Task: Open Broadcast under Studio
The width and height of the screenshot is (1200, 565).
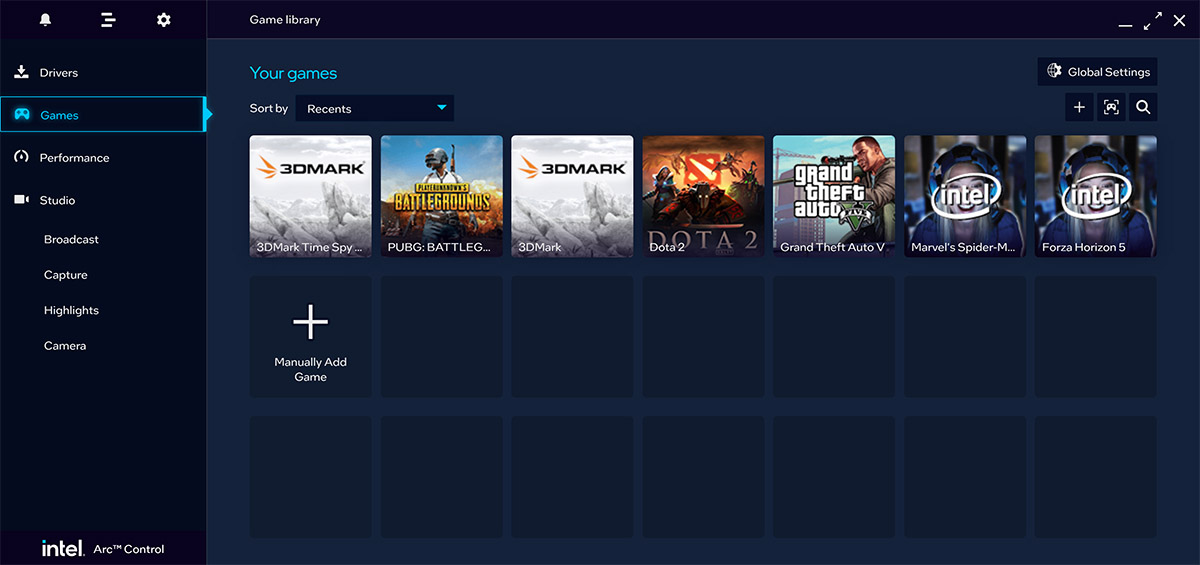Action: (71, 240)
